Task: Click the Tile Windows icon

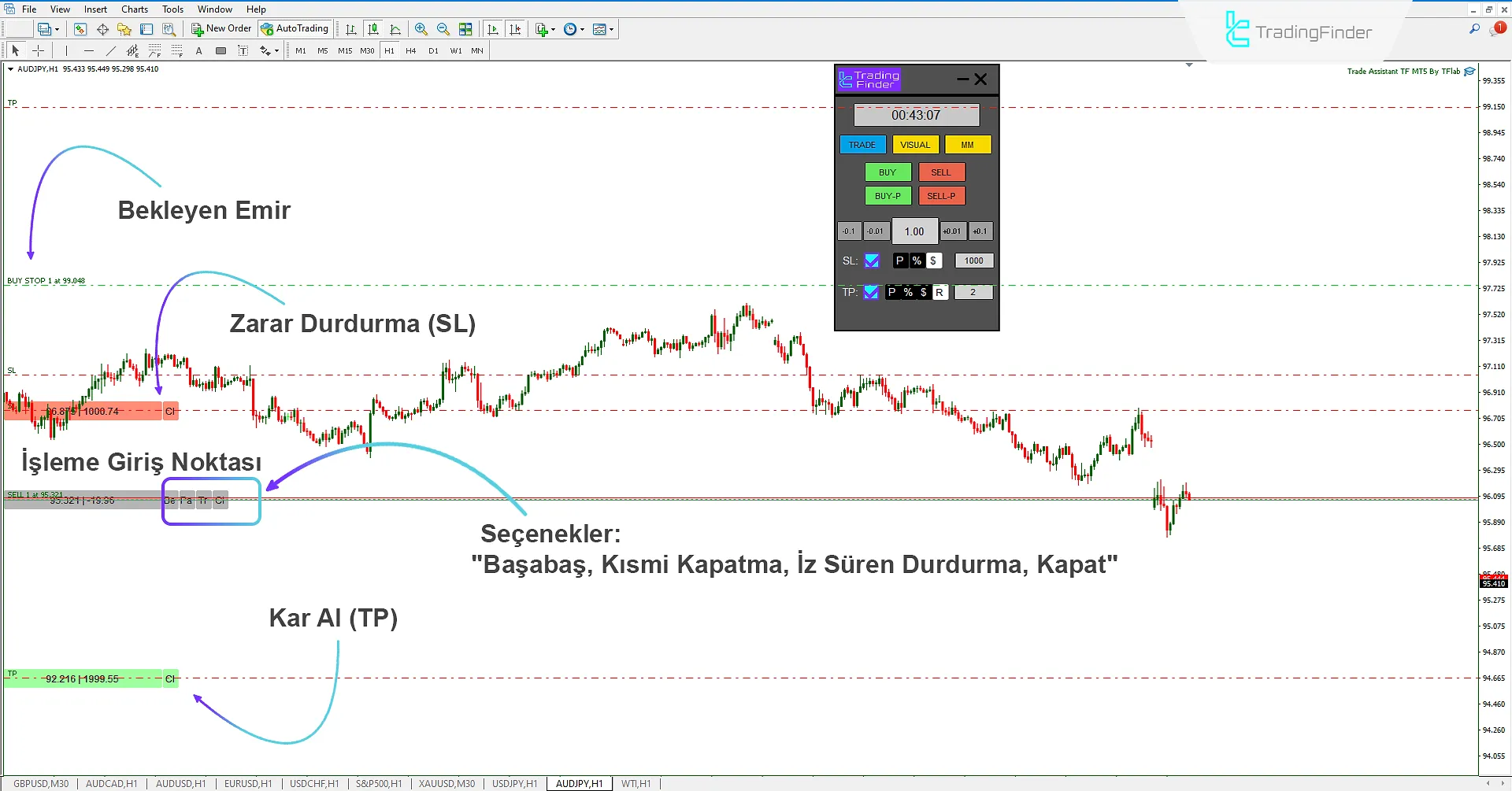Action: (x=465, y=29)
